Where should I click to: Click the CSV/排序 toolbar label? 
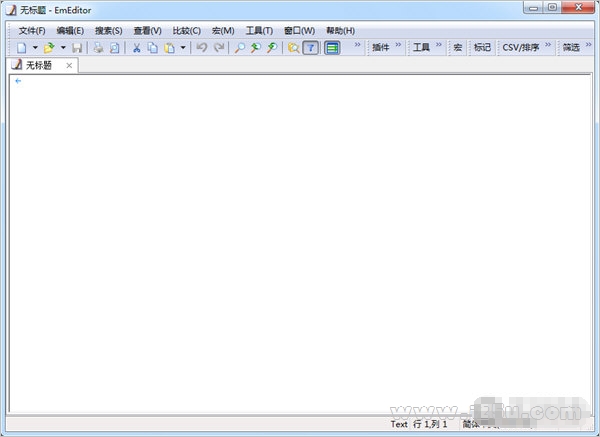(521, 47)
